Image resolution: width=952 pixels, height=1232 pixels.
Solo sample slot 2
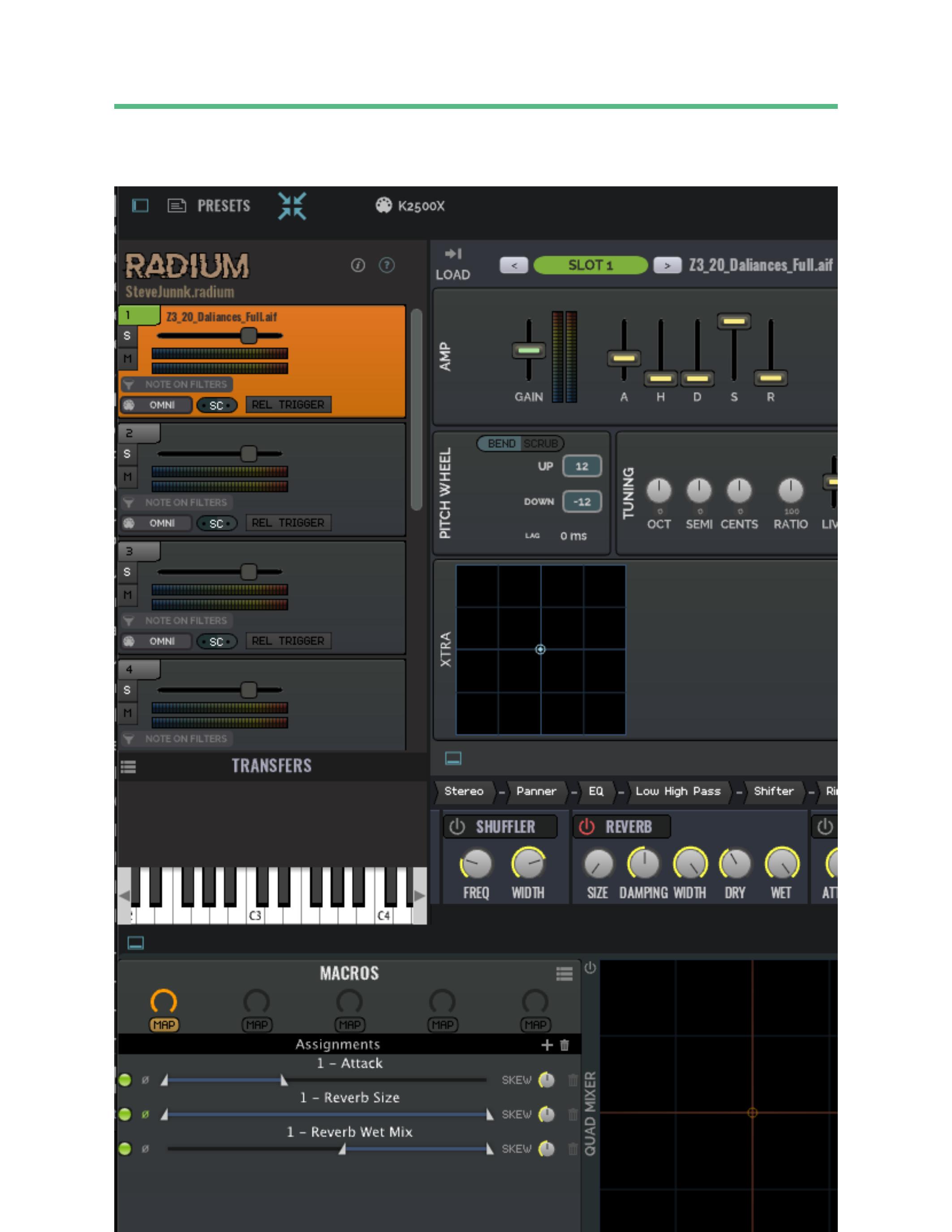click(x=128, y=454)
